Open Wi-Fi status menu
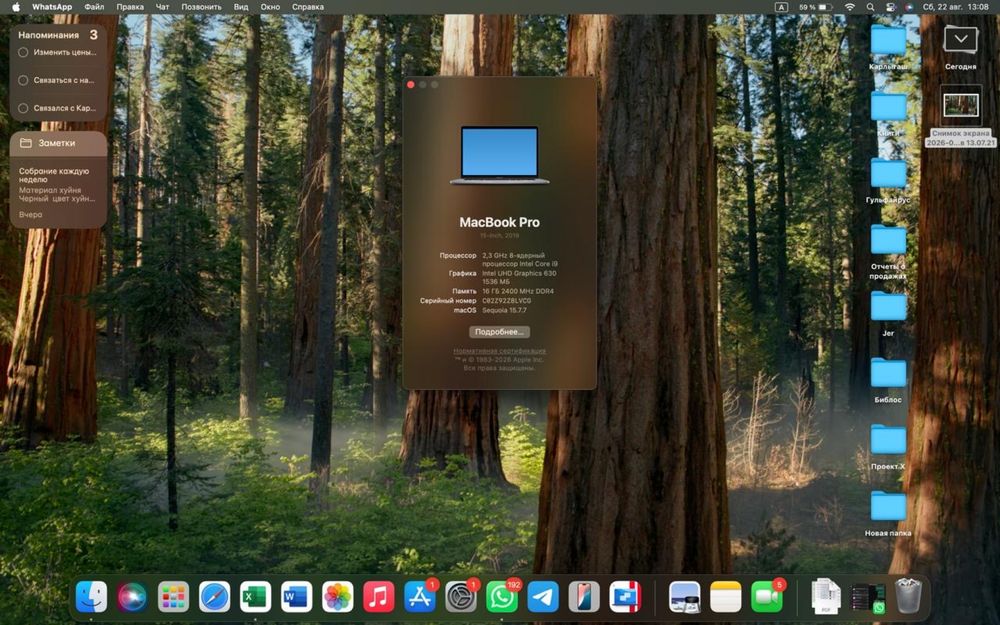This screenshot has width=1000, height=625. [849, 7]
